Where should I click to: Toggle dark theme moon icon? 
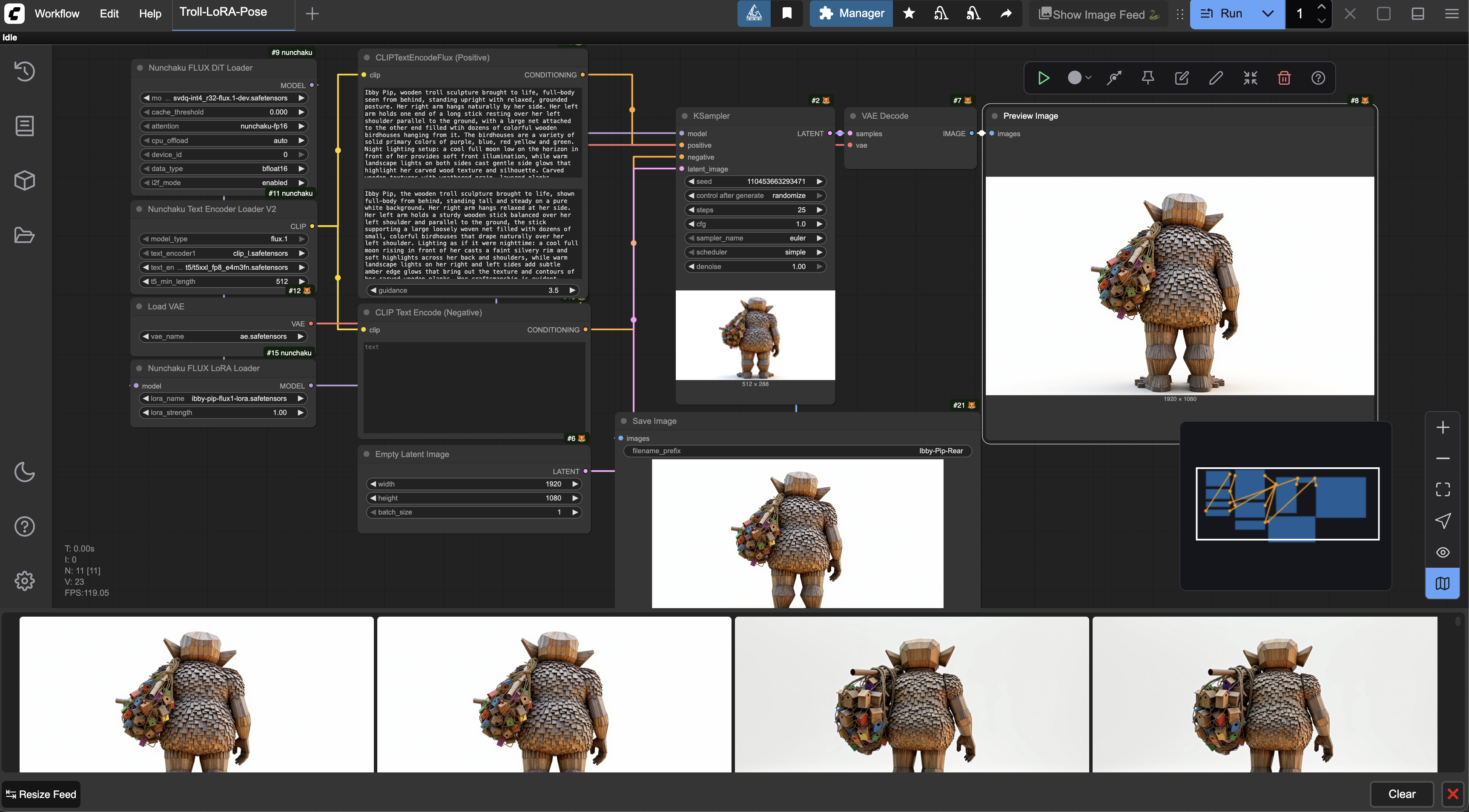(25, 472)
